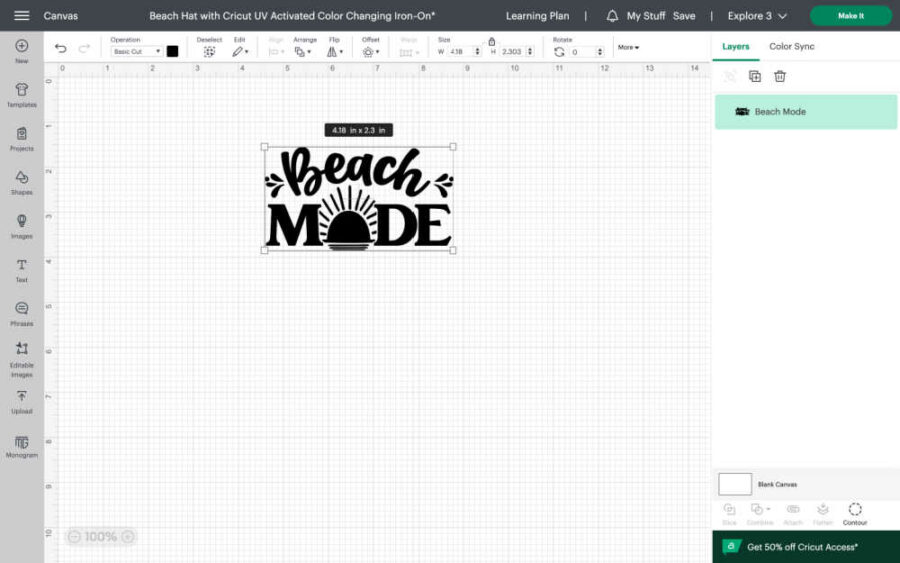
Task: Delete layer using trash icon
Action: click(x=780, y=76)
